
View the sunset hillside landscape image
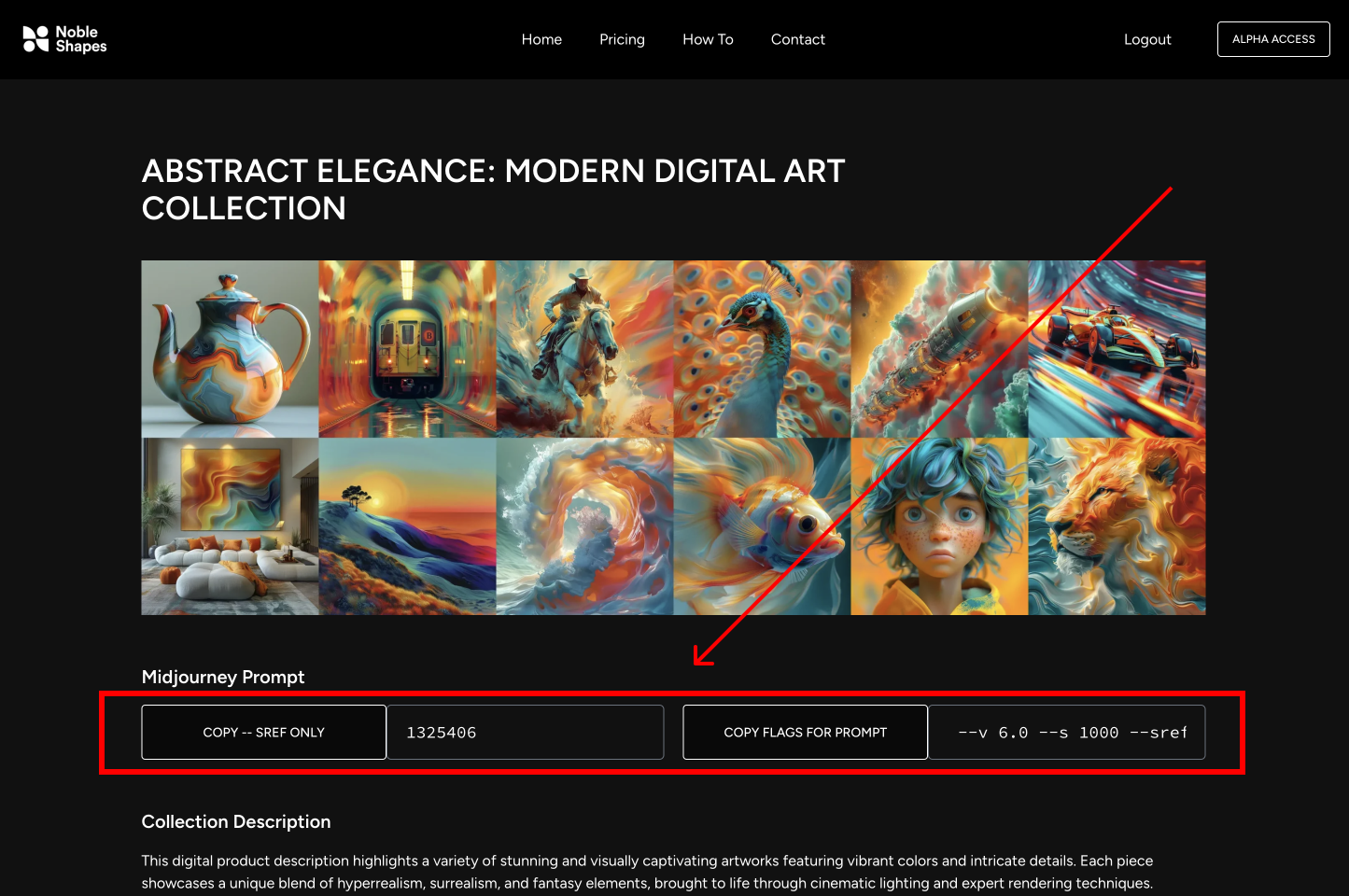tap(407, 526)
